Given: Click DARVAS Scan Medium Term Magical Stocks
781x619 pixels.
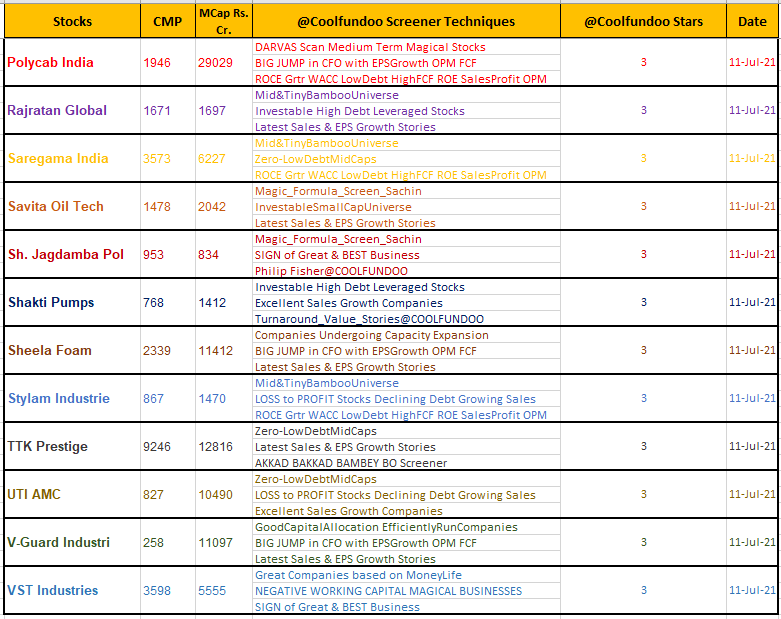Looking at the screenshot, I should point(406,47).
